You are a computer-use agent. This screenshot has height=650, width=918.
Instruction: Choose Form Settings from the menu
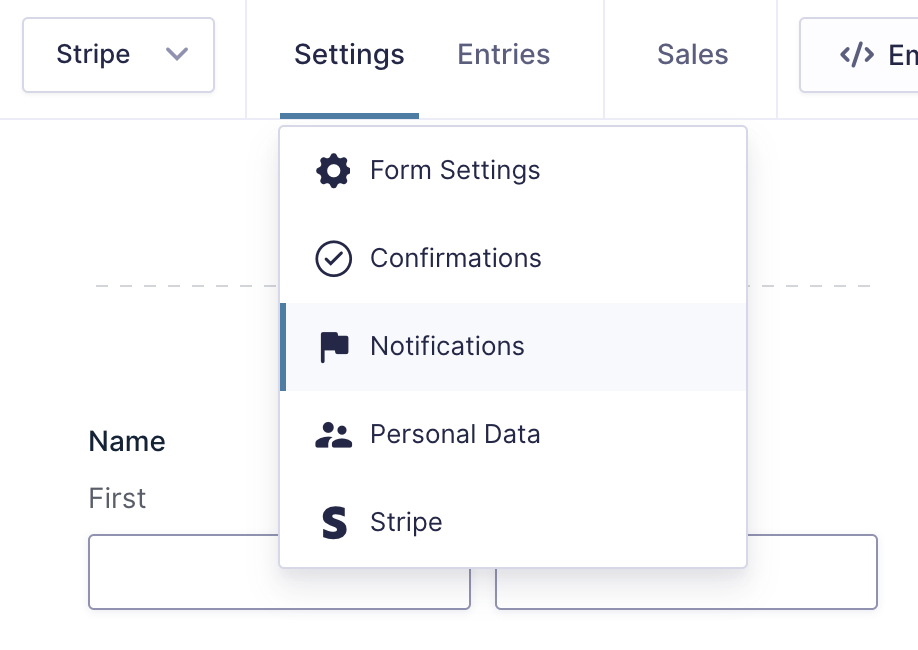point(513,170)
